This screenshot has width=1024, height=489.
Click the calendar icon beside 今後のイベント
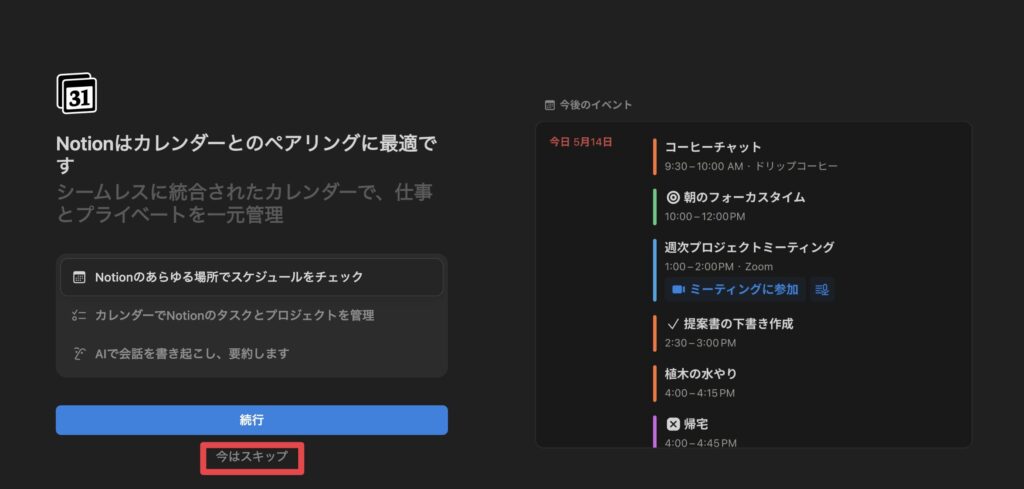[550, 105]
